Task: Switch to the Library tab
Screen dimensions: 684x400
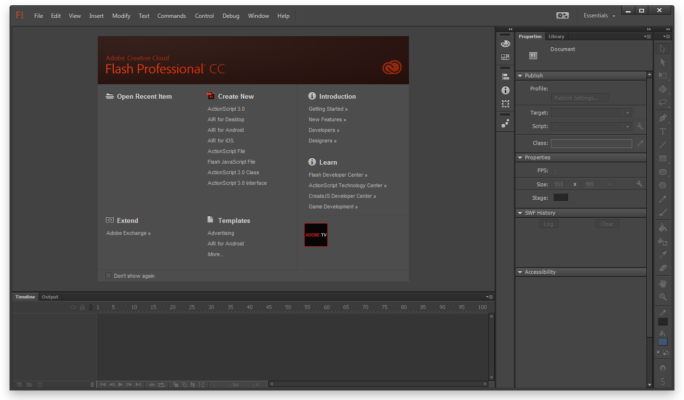Action: coord(556,36)
